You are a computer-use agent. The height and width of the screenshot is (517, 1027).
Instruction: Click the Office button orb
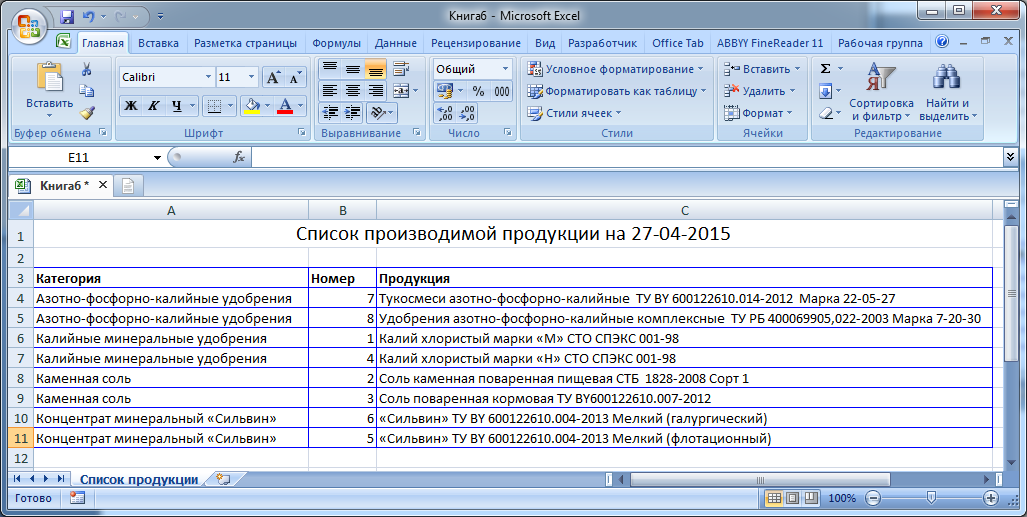tap(29, 26)
